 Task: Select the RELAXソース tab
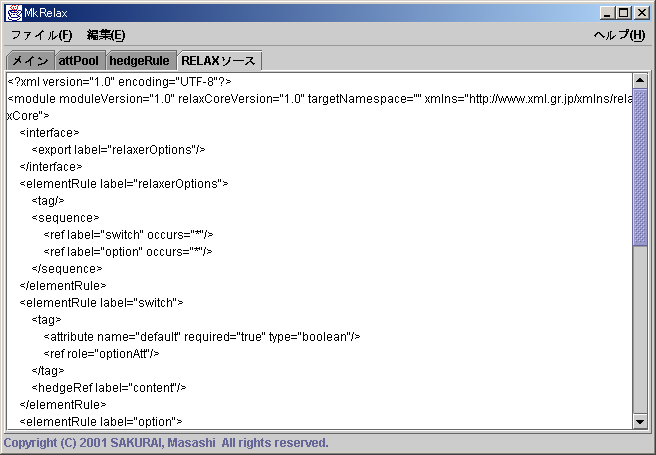(218, 61)
